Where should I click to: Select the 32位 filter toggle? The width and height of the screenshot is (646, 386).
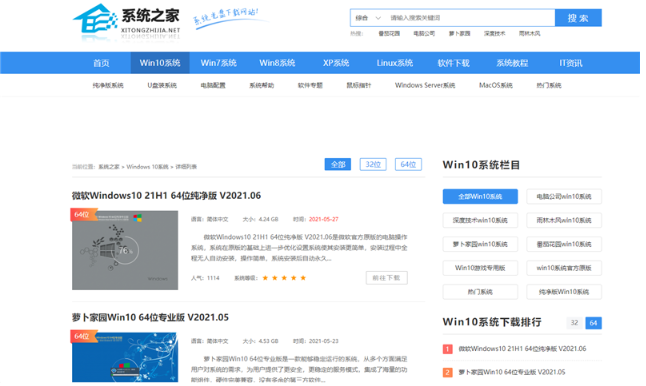tap(373, 164)
